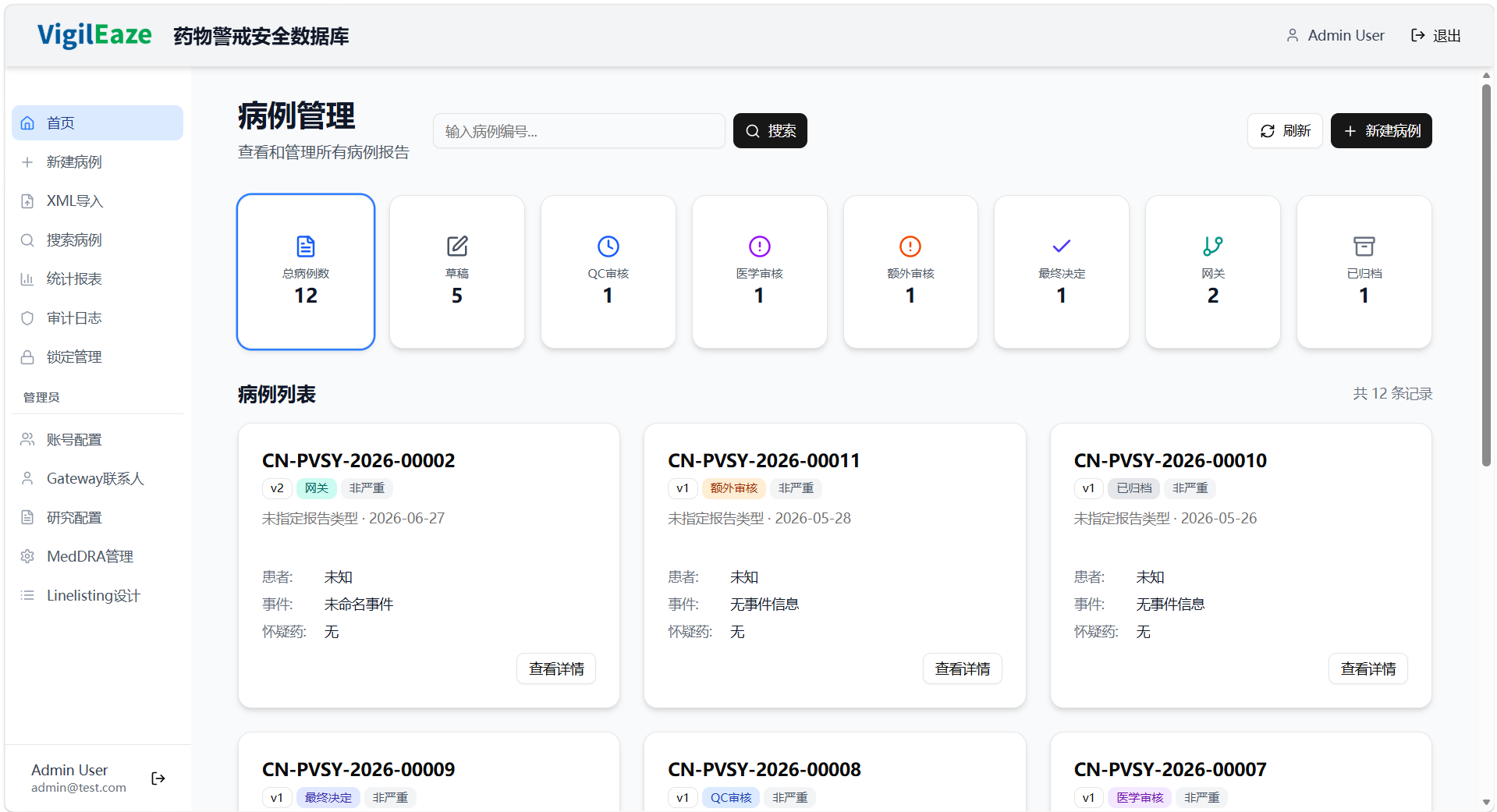
Task: Click the page vertical scrollbar thumb
Action: point(1486,275)
